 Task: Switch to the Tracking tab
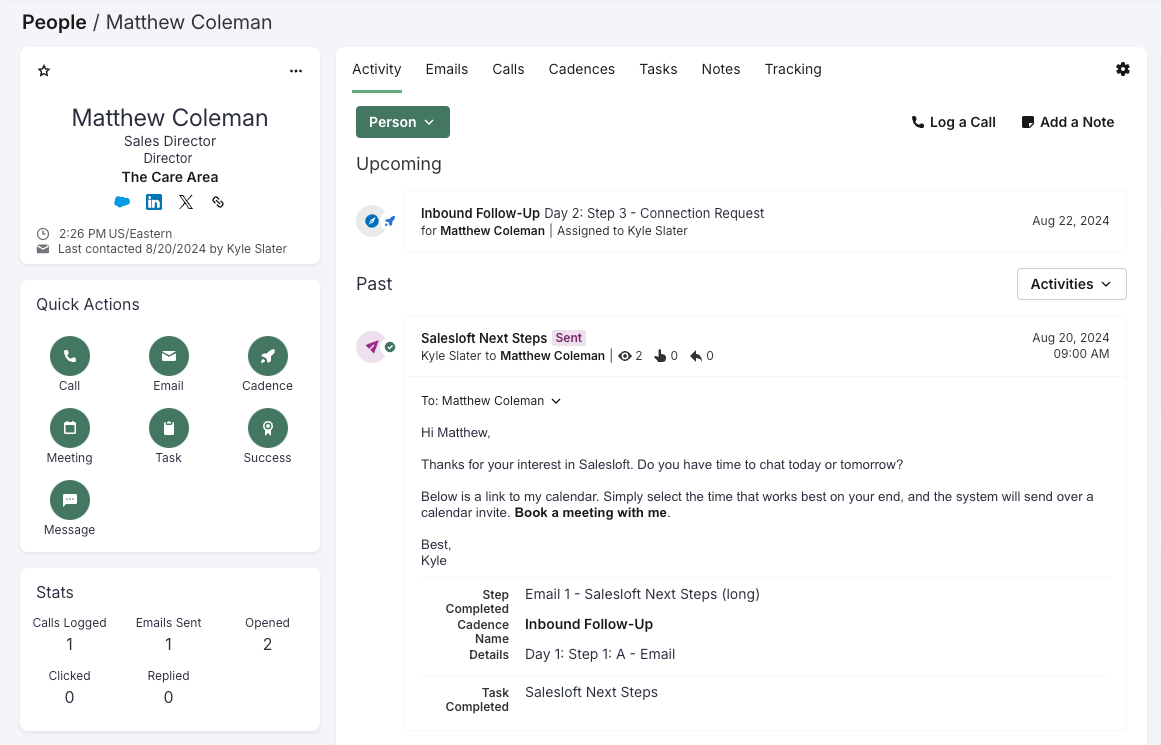(793, 69)
